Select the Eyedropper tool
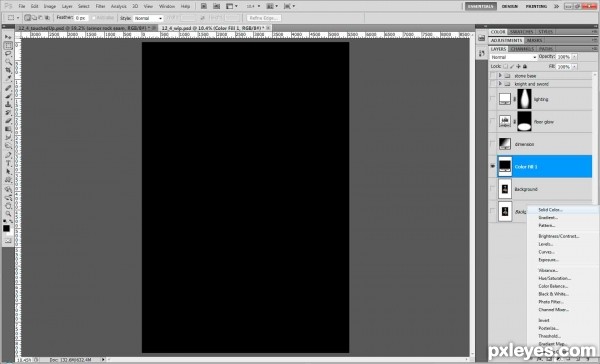Viewport: 600px width, 364px height. coord(8,78)
